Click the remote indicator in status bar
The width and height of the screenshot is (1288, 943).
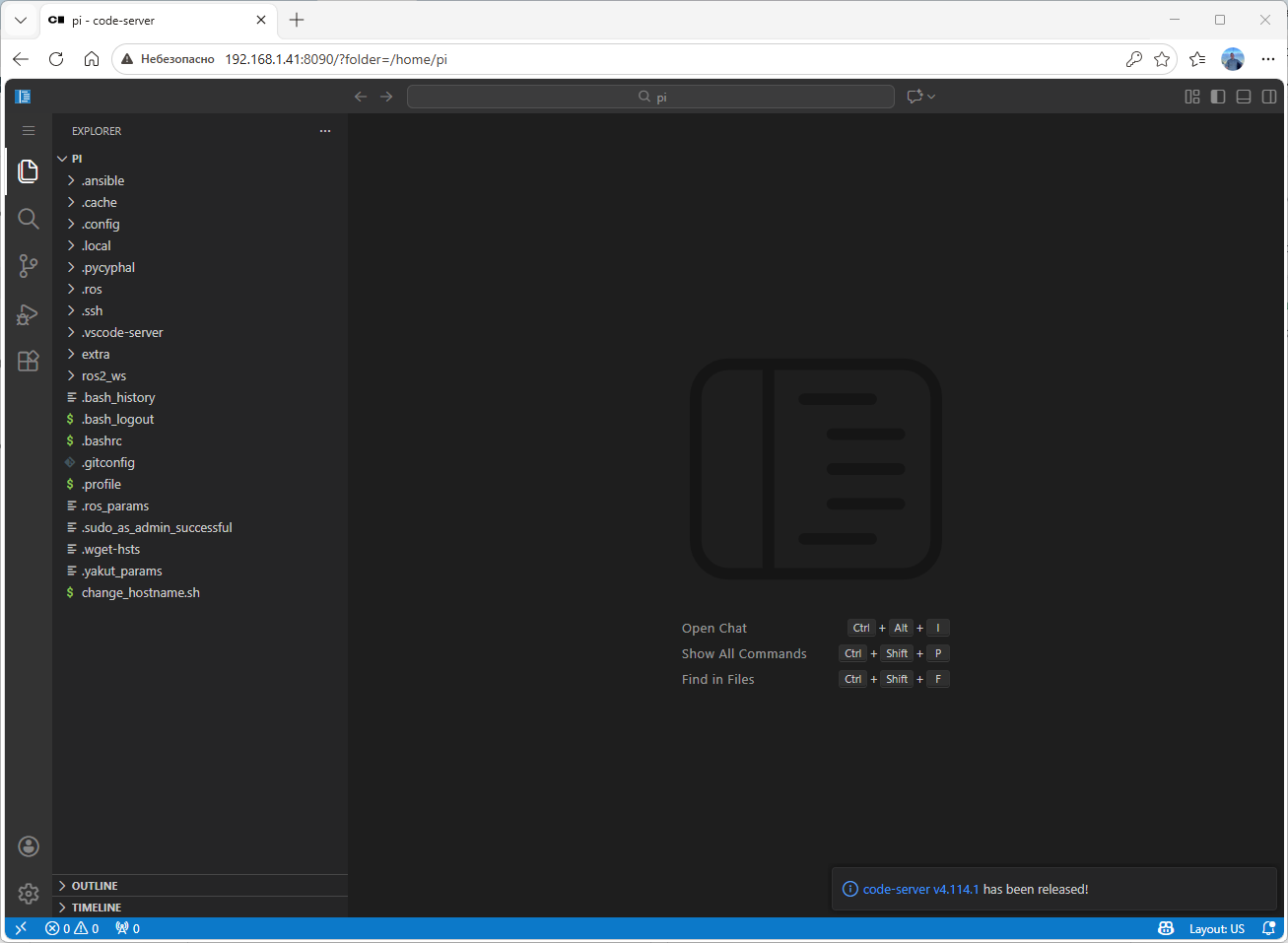[21, 928]
